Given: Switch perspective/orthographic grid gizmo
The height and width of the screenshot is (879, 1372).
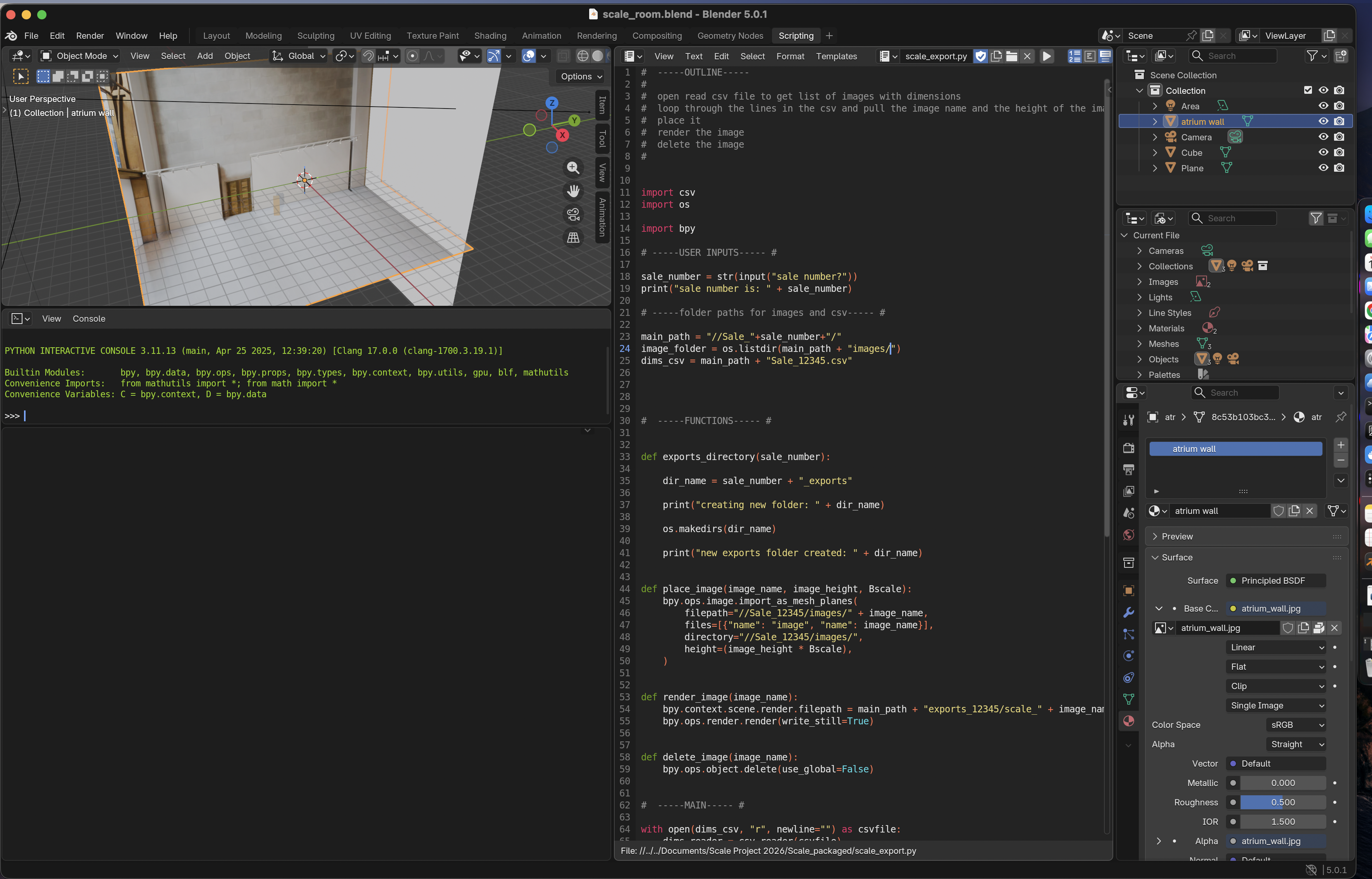Looking at the screenshot, I should pos(573,238).
